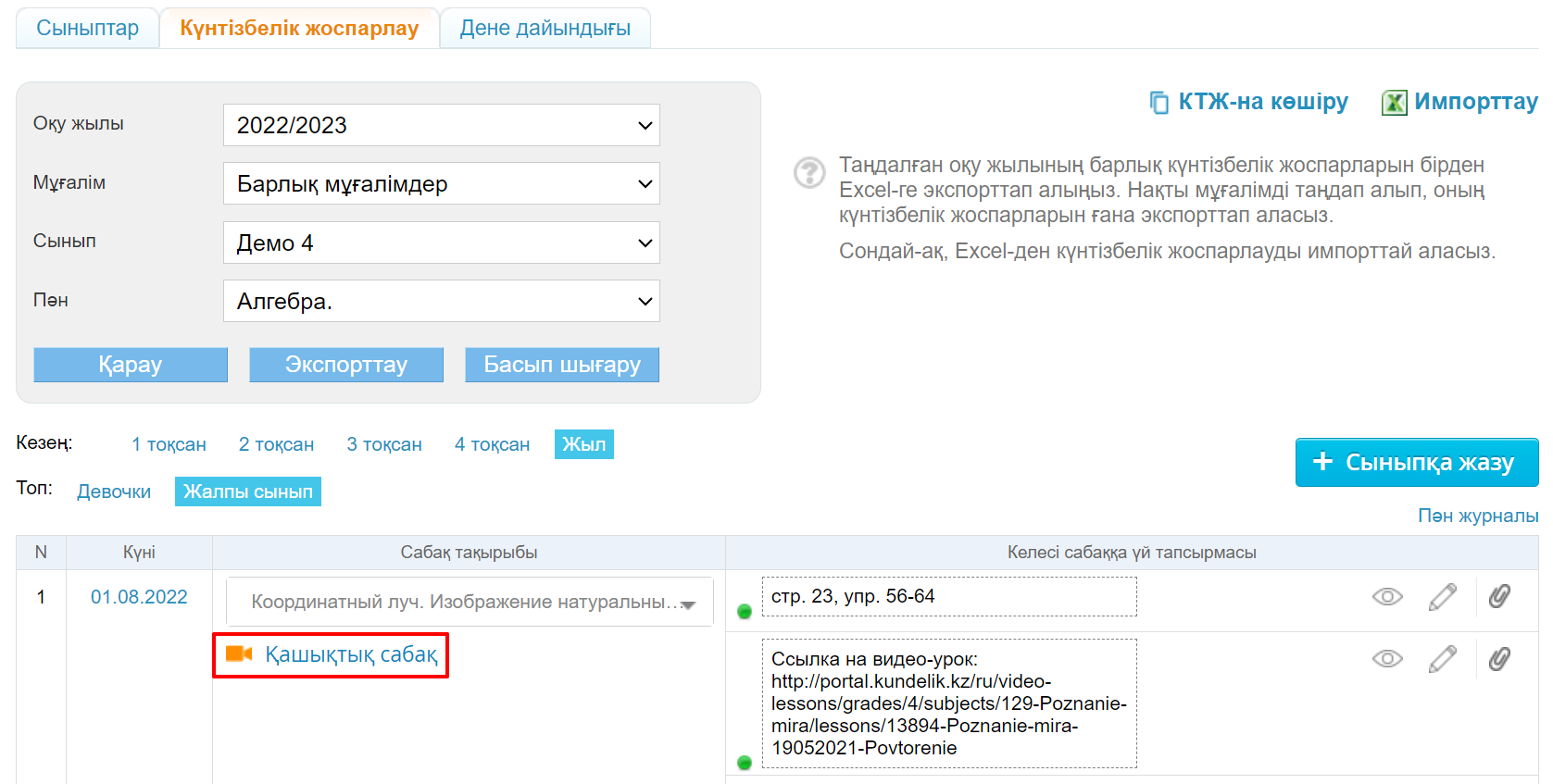Toggle eye visibility for first homework row
The image size is (1553, 784).
pos(1386,597)
